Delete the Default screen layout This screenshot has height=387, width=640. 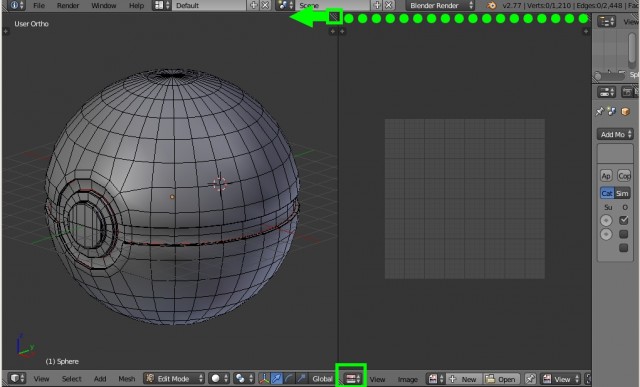point(265,5)
